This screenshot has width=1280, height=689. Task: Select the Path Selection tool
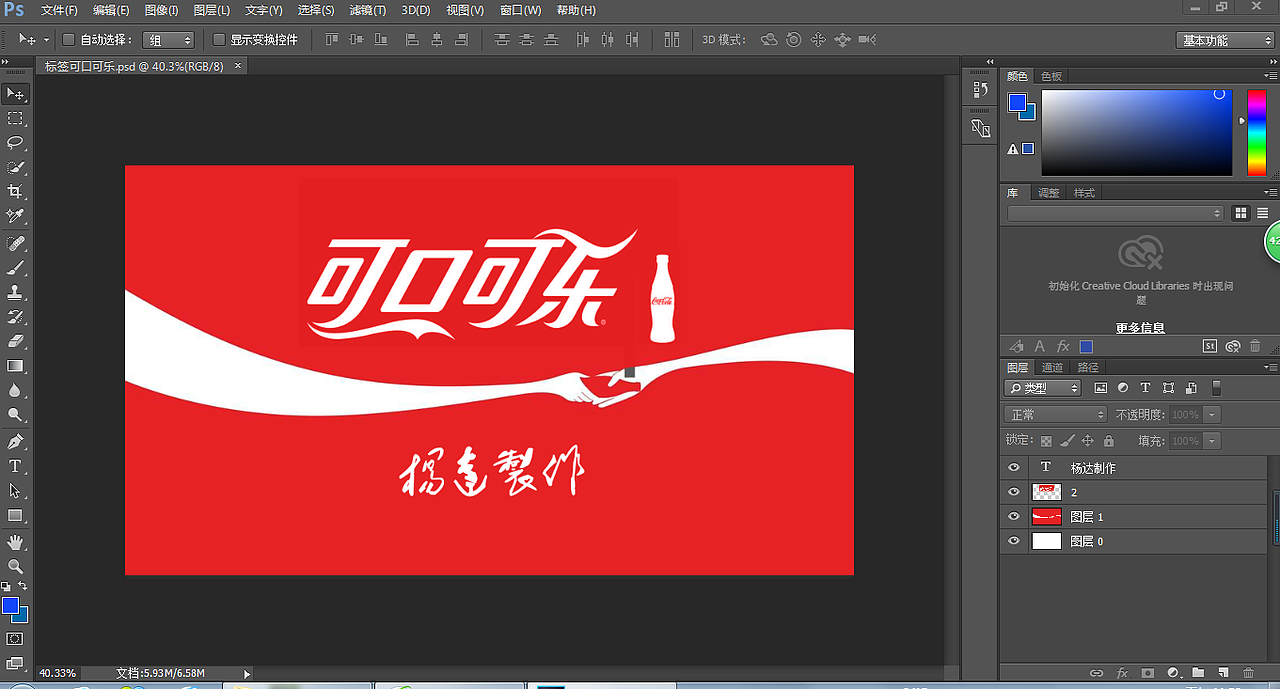point(15,491)
